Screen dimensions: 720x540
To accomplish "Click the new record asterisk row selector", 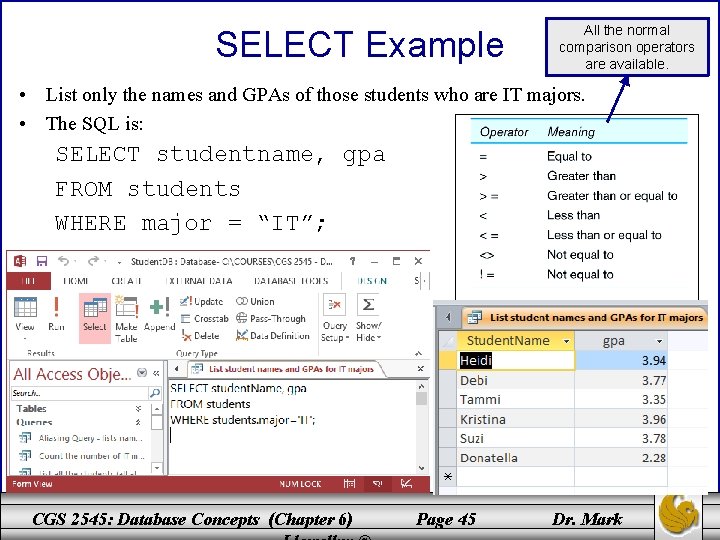I will 448,477.
